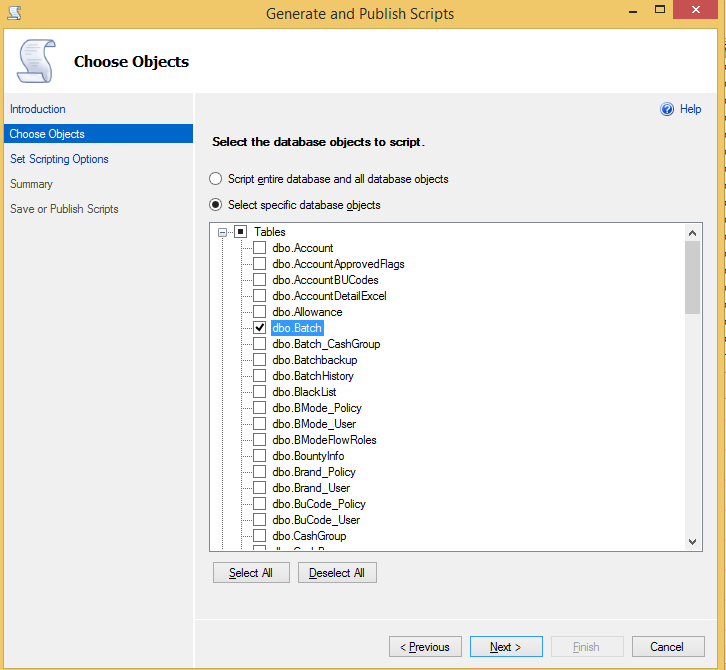Enable the dbo.BlackList checkbox
This screenshot has width=726, height=670.
(x=259, y=392)
